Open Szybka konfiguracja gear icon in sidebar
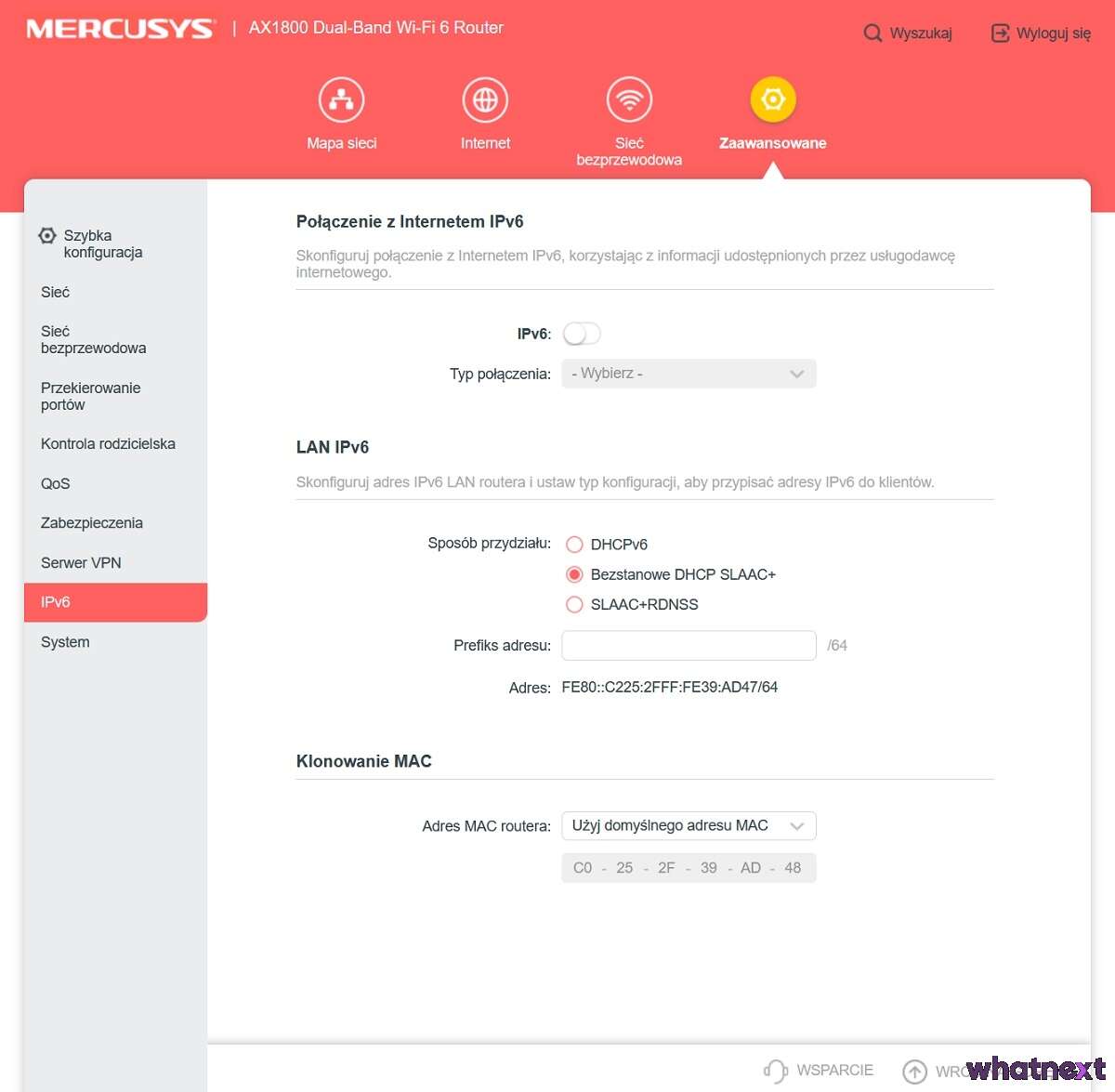The image size is (1115, 1092). click(47, 236)
